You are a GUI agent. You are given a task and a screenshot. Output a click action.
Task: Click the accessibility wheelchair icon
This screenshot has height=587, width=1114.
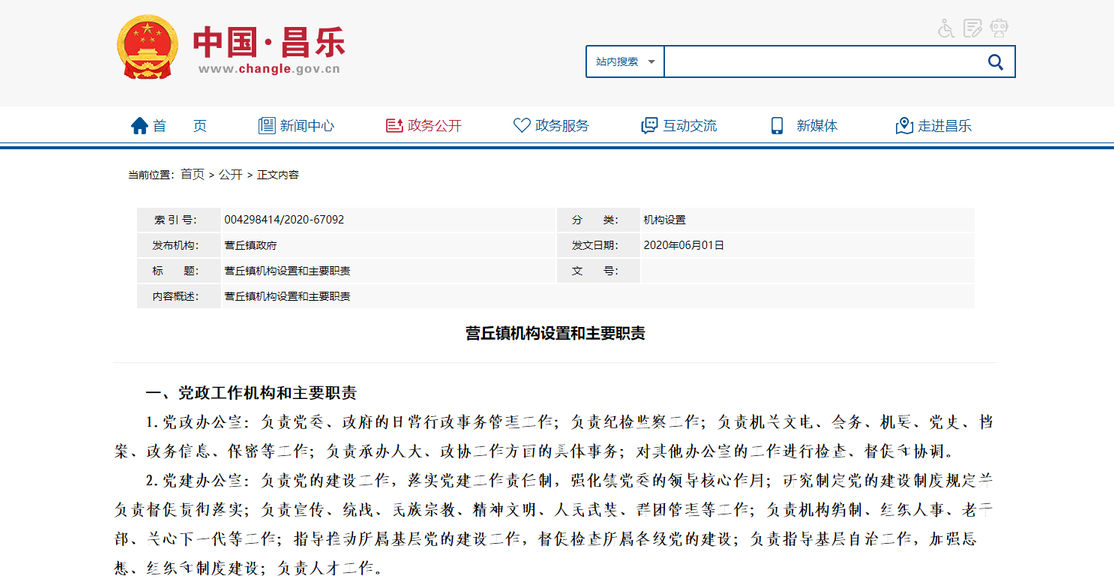[946, 28]
